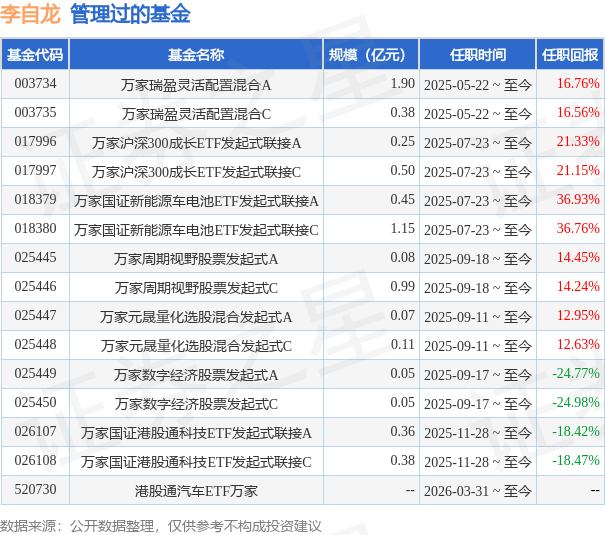This screenshot has width=605, height=535.
Task: Click the 基金代码 column header
Action: click(x=35, y=55)
